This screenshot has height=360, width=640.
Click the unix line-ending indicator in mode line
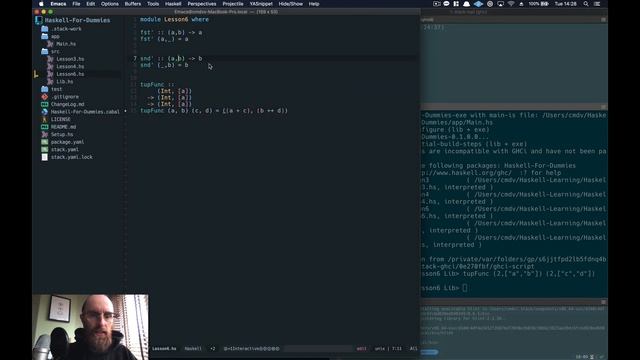coord(380,349)
